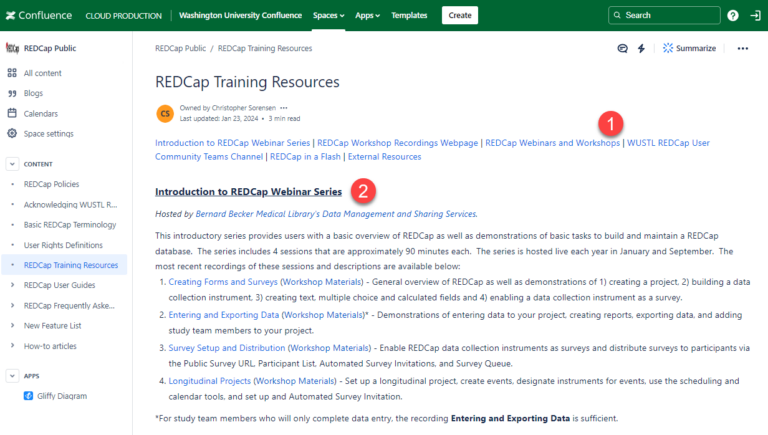
Task: Expand the New Feature List tree arrow
Action: 12,325
